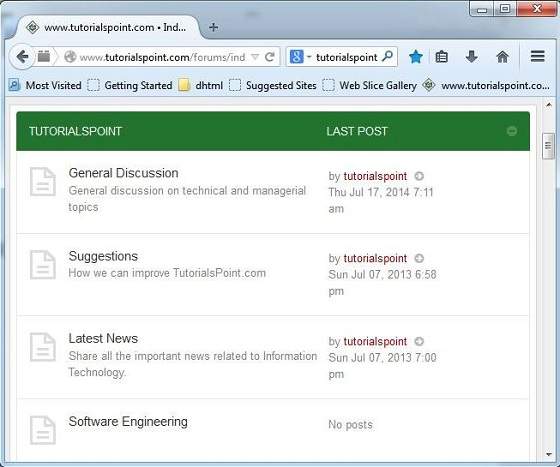Click the TUTORIALSPOINT category header link
Image resolution: width=560 pixels, height=467 pixels.
click(75, 131)
